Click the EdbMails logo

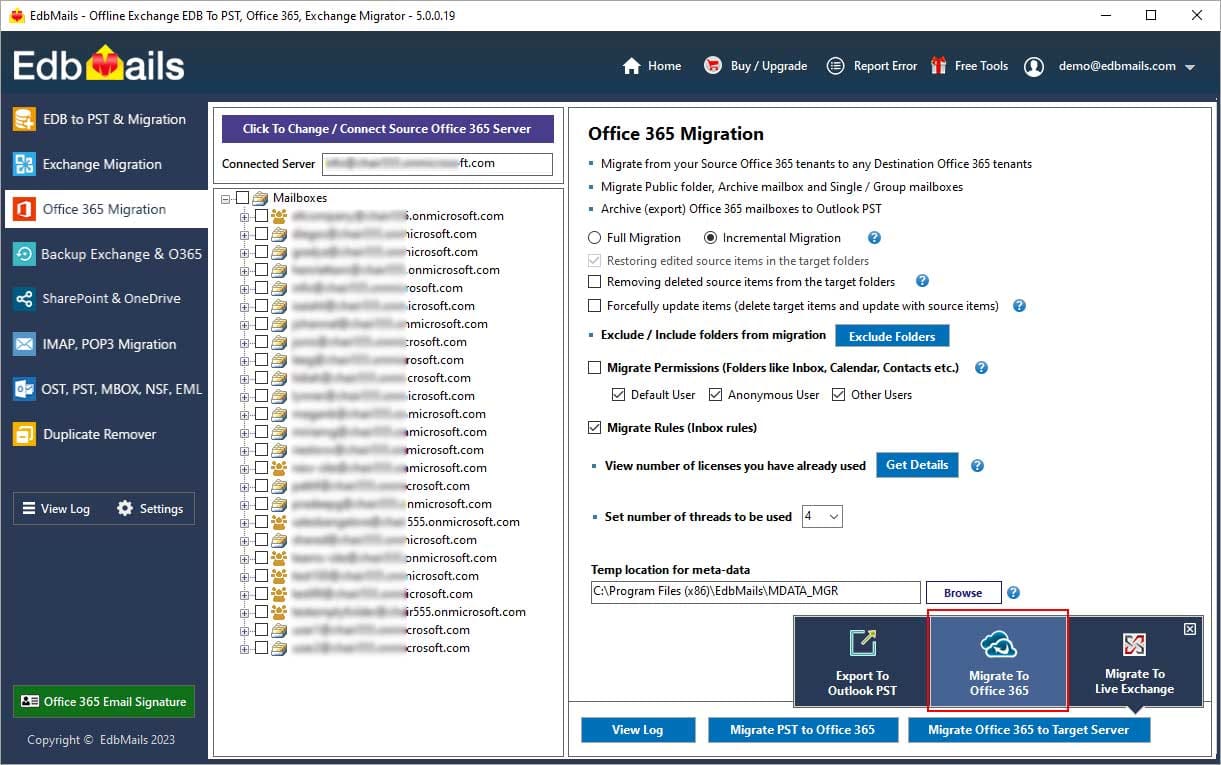pyautogui.click(x=99, y=65)
